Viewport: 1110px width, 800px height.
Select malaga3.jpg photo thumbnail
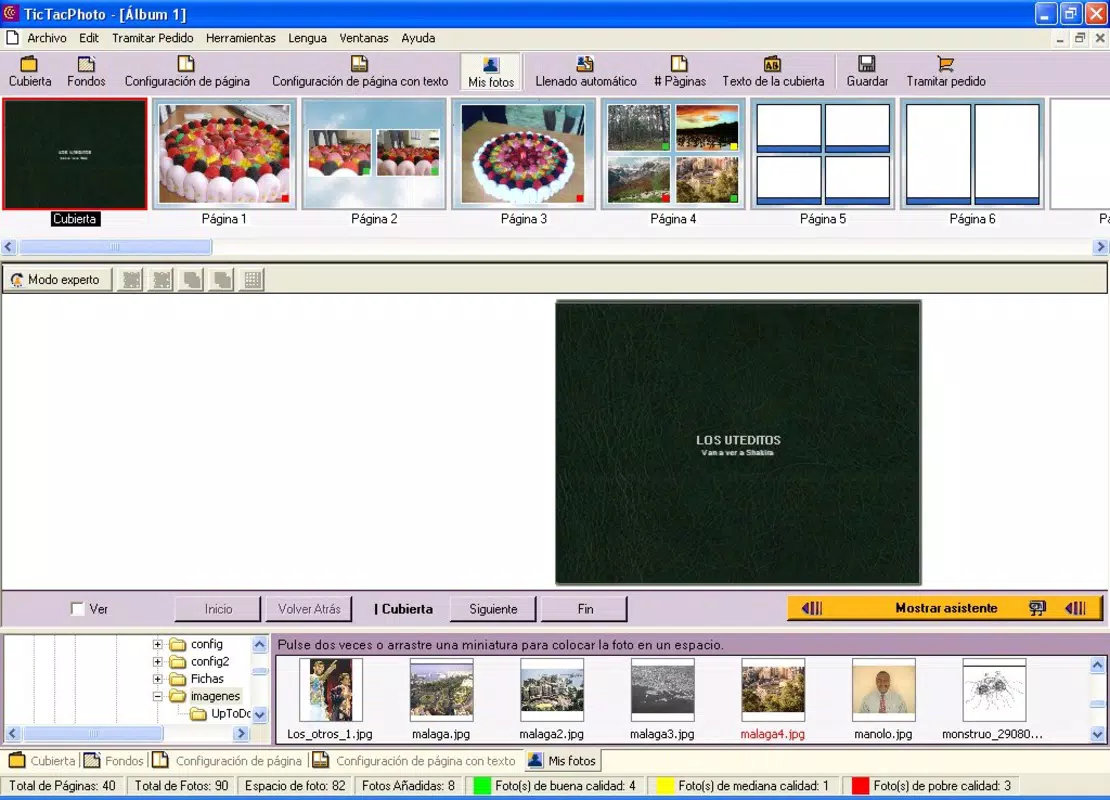tap(662, 690)
